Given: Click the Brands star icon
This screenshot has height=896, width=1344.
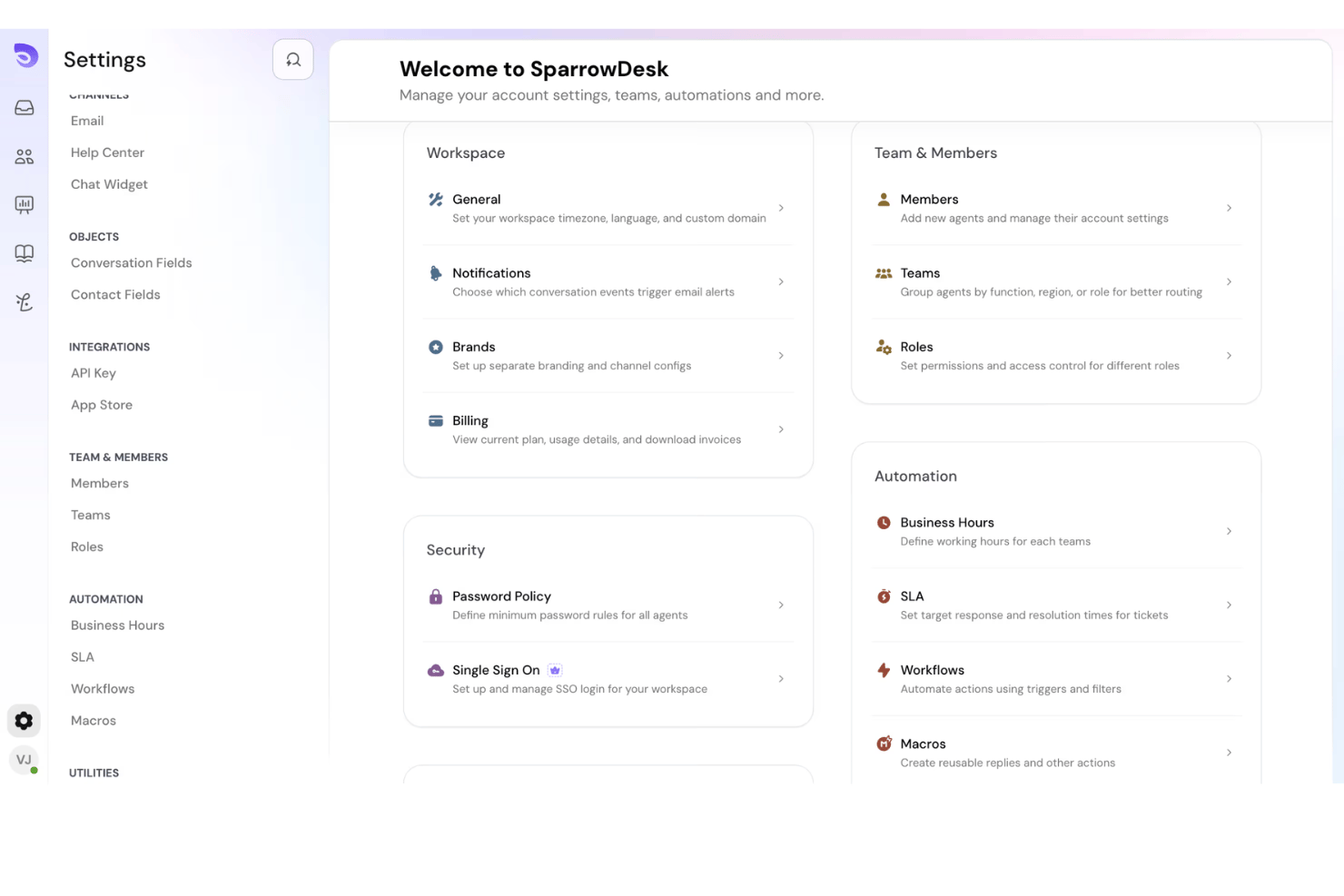Looking at the screenshot, I should (436, 347).
